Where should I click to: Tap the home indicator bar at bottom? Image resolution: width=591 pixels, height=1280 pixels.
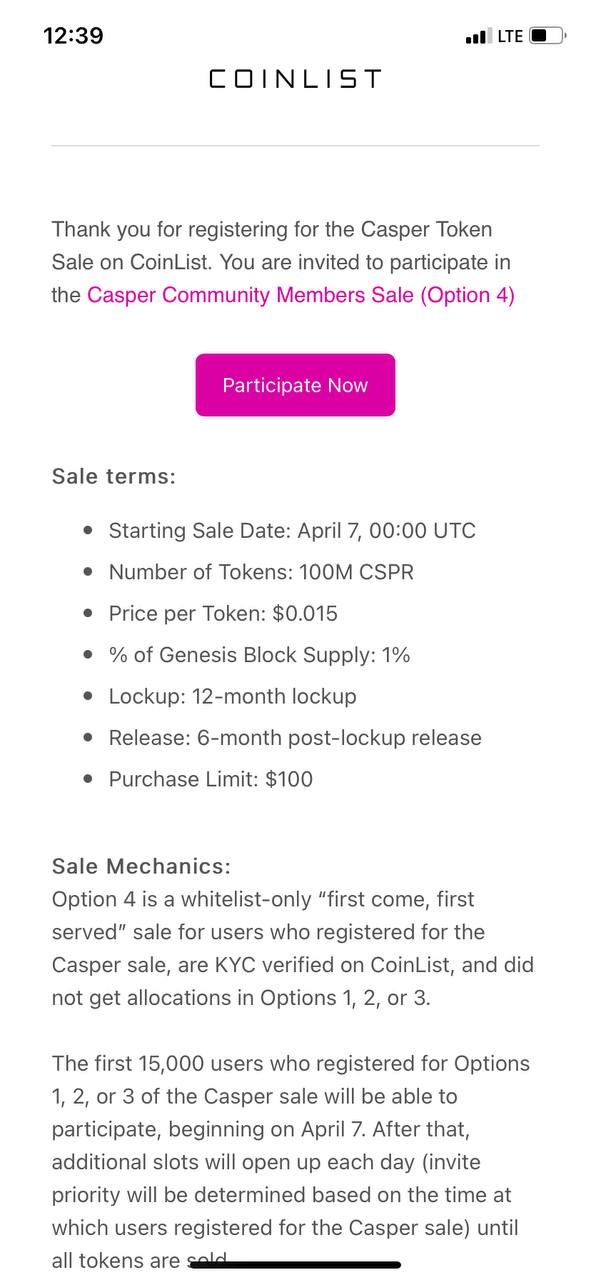pyautogui.click(x=296, y=1265)
